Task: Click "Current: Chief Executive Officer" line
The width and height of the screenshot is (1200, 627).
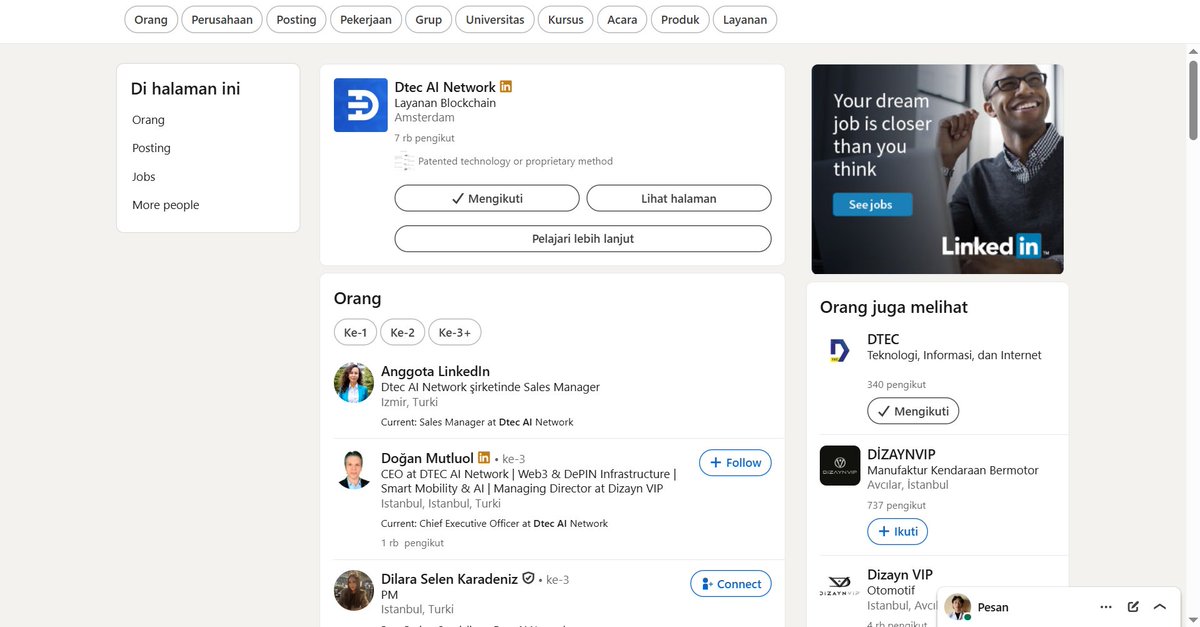Action: click(x=494, y=523)
